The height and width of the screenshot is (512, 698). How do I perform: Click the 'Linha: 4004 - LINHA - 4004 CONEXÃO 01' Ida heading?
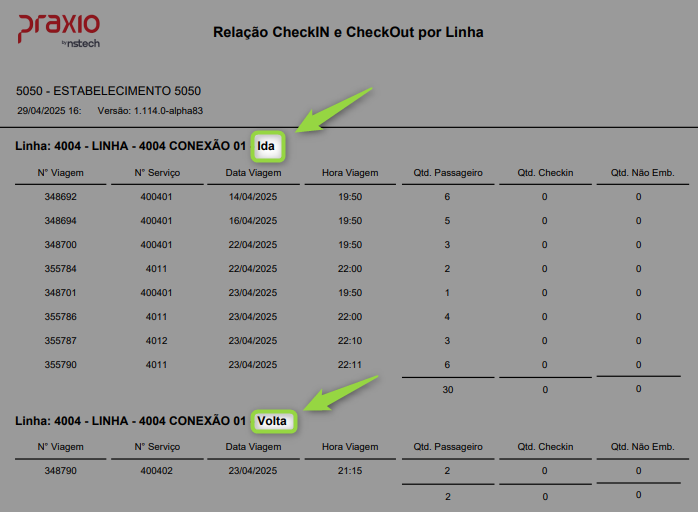[130, 146]
